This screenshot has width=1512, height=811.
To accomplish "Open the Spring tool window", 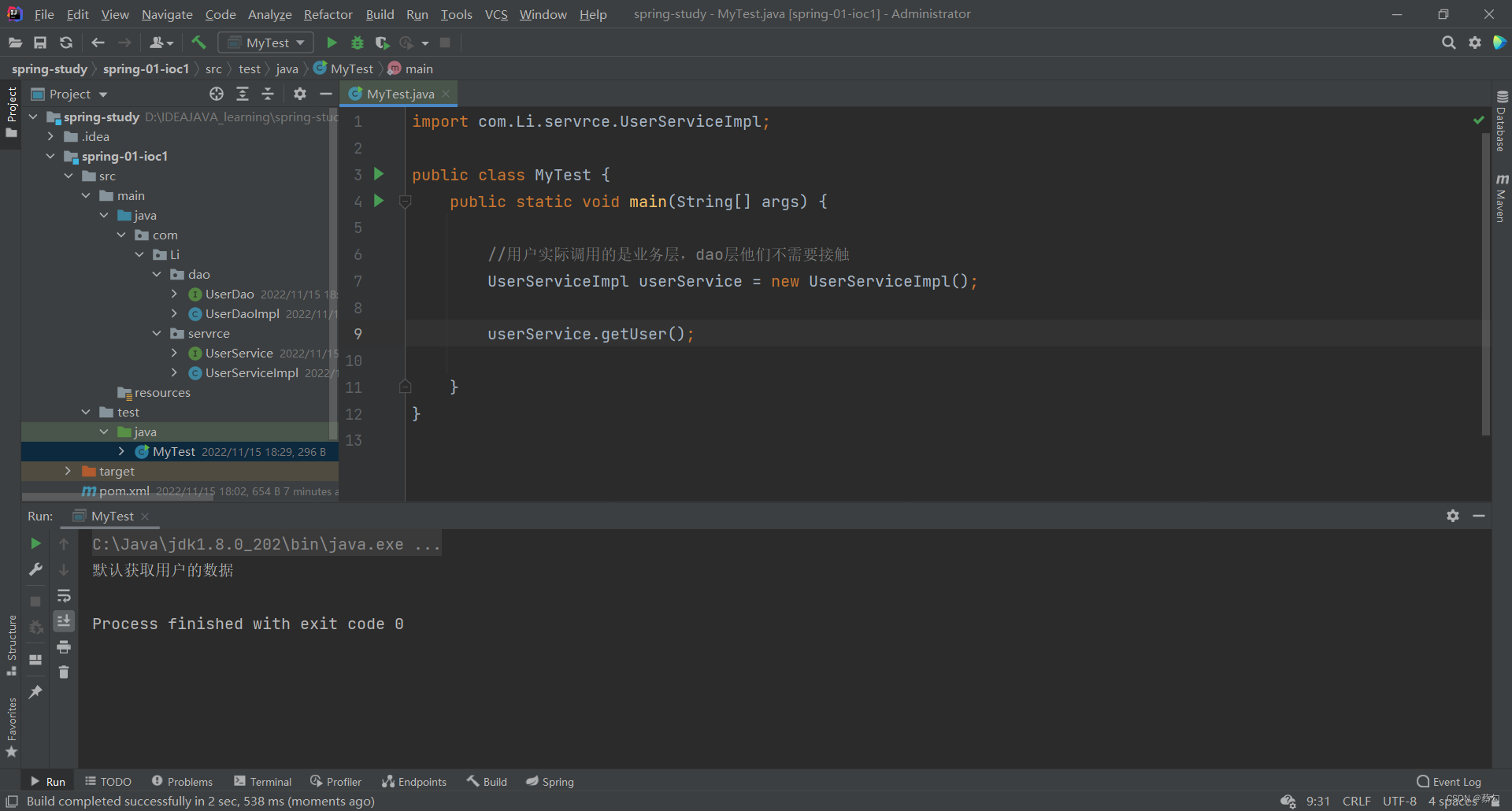I will click(x=550, y=782).
